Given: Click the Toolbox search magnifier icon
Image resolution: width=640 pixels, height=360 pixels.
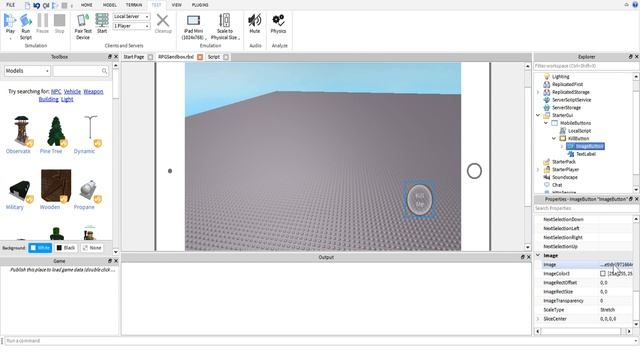Looking at the screenshot, I should pos(104,71).
